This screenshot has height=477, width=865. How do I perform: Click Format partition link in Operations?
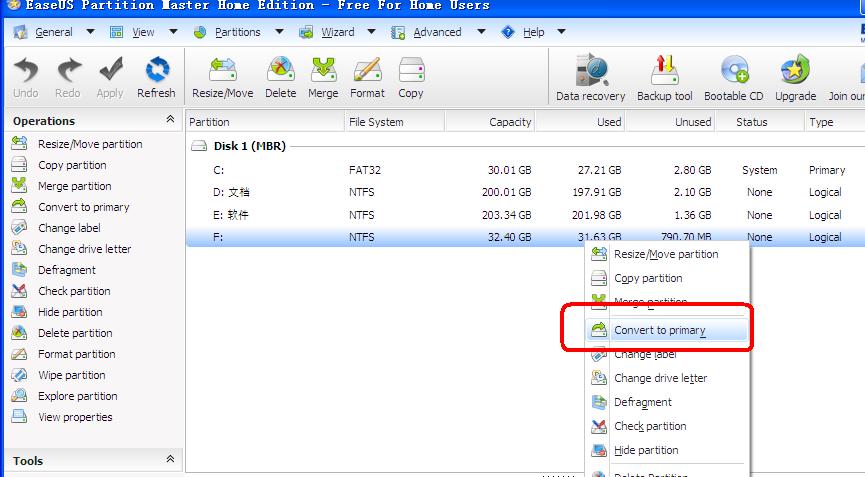[77, 354]
